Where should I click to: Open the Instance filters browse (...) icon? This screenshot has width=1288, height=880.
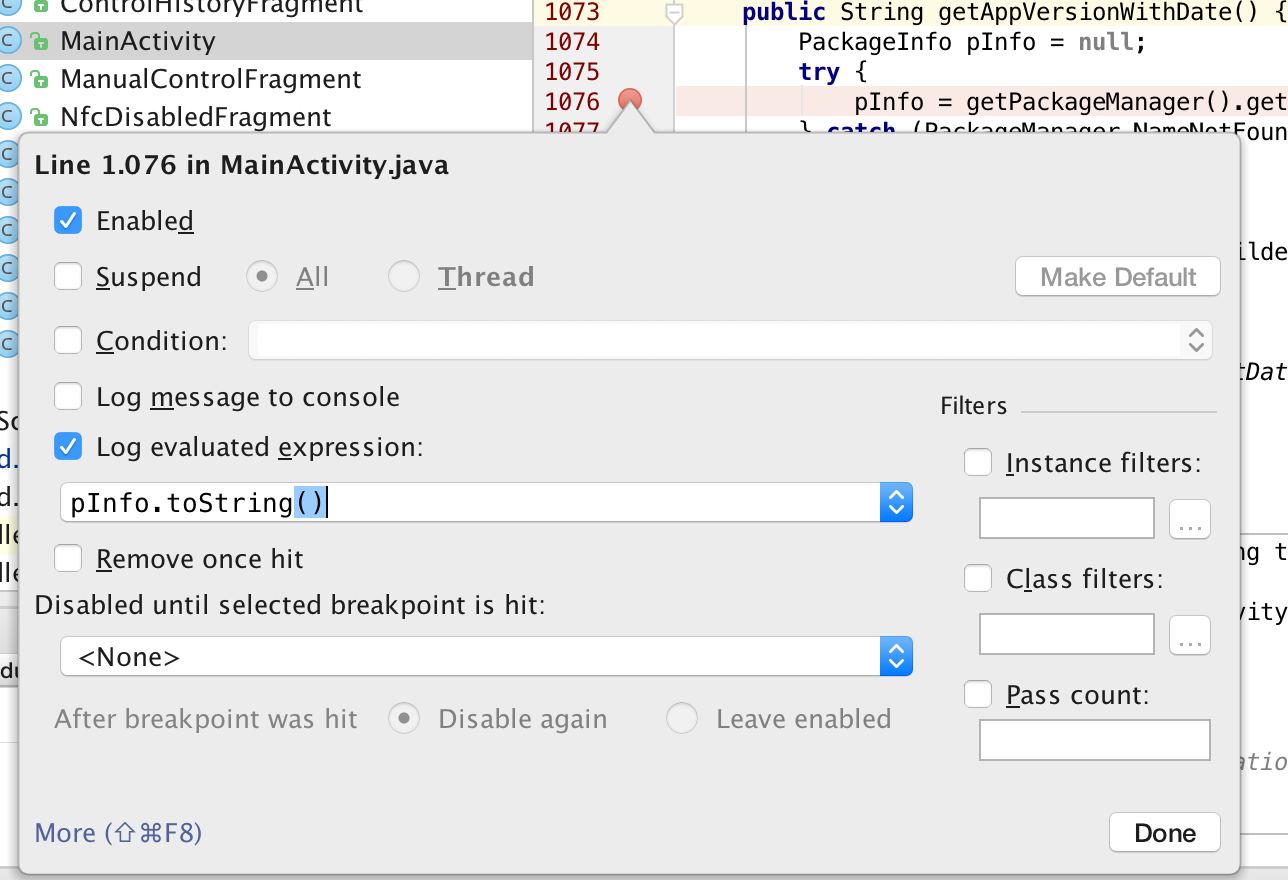click(x=1189, y=518)
